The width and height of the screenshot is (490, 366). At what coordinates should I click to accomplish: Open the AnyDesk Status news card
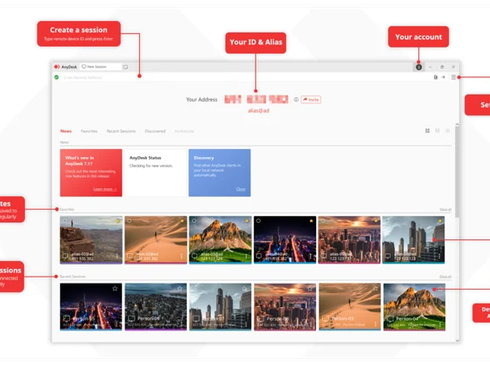click(x=155, y=173)
